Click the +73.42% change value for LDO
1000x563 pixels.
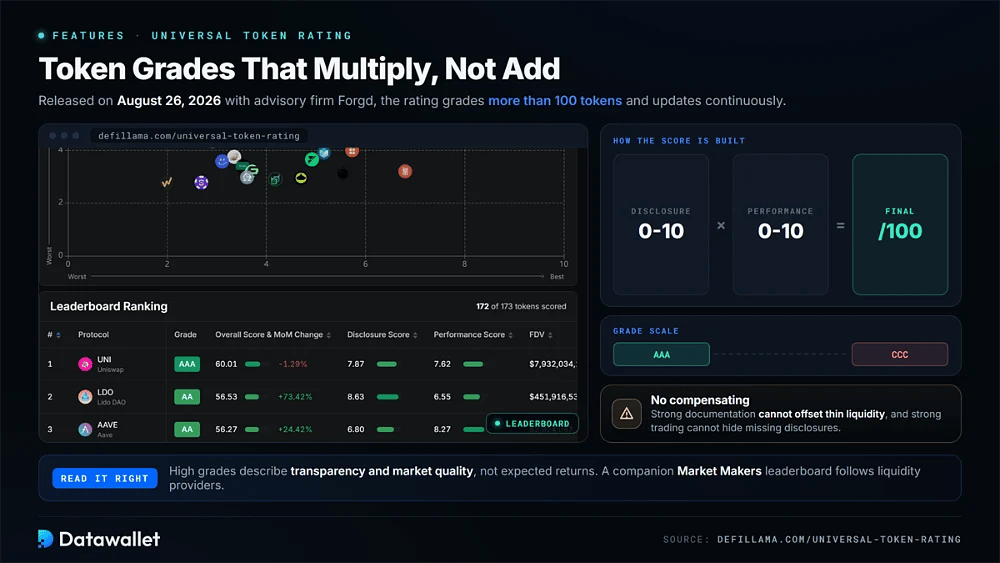click(295, 397)
